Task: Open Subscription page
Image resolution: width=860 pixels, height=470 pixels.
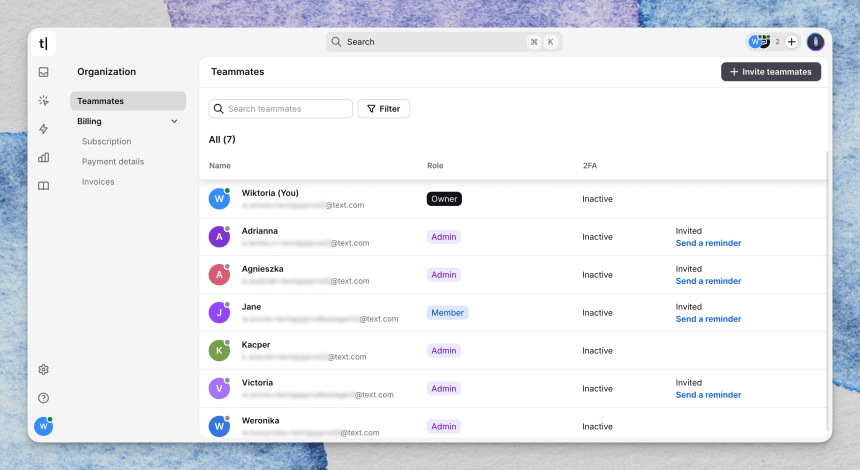Action: pyautogui.click(x=106, y=141)
